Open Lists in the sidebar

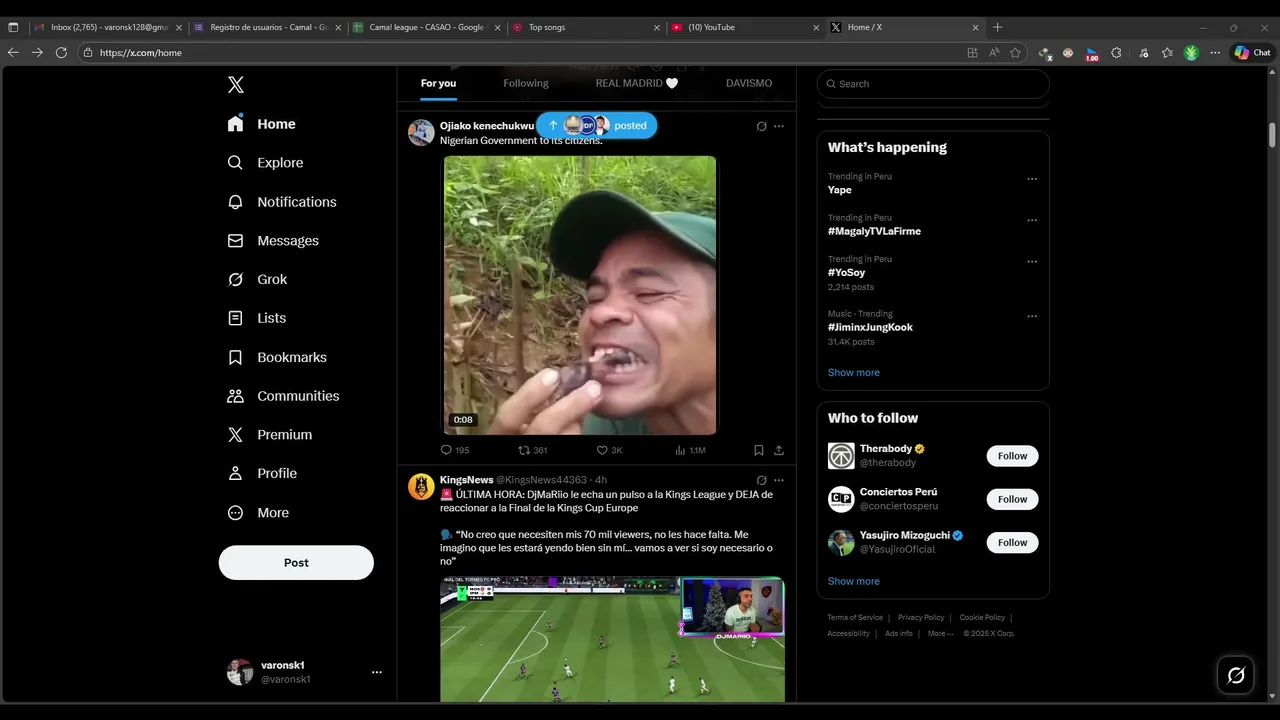coord(257,318)
